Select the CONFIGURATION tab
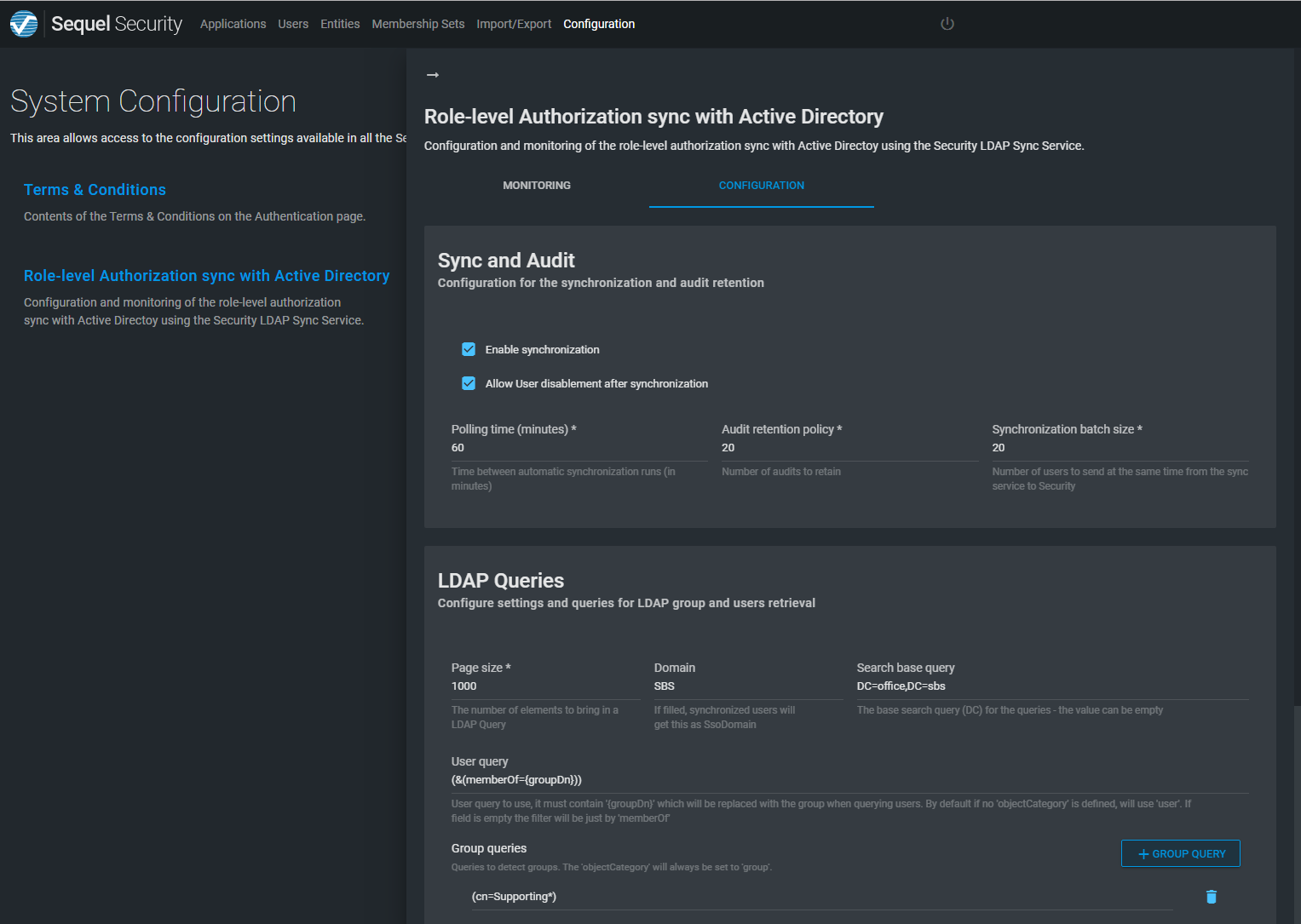1301x924 pixels. (762, 186)
